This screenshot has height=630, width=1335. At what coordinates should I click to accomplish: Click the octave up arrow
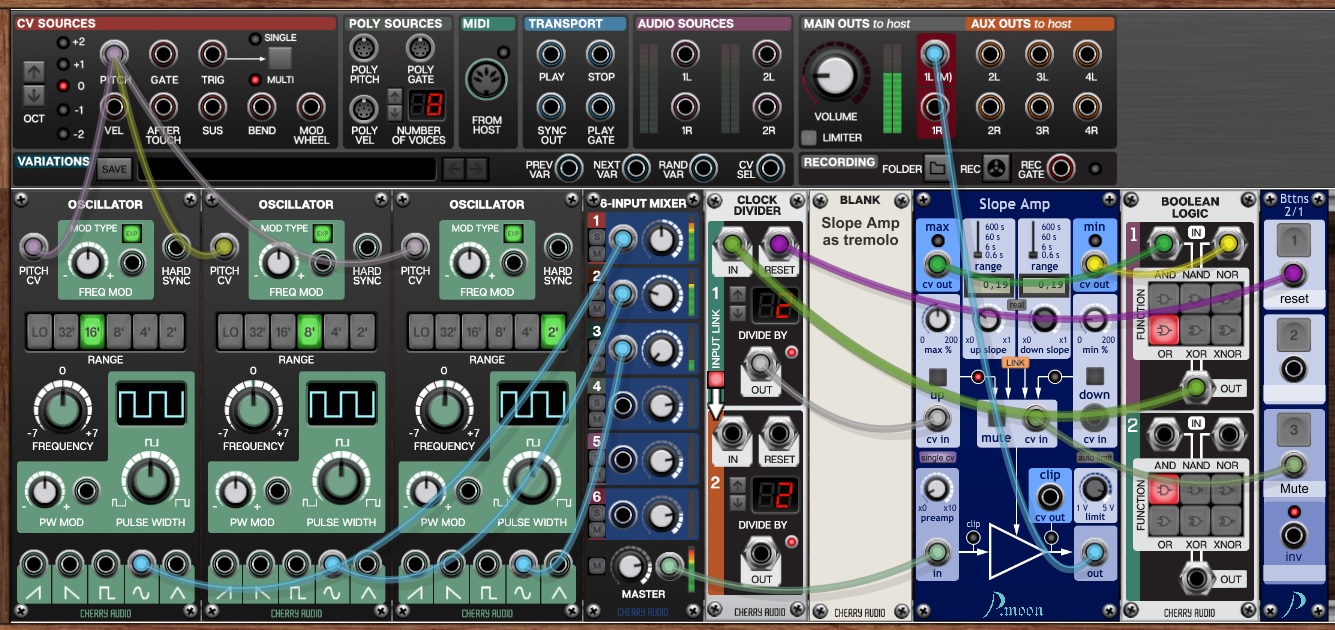click(x=34, y=71)
